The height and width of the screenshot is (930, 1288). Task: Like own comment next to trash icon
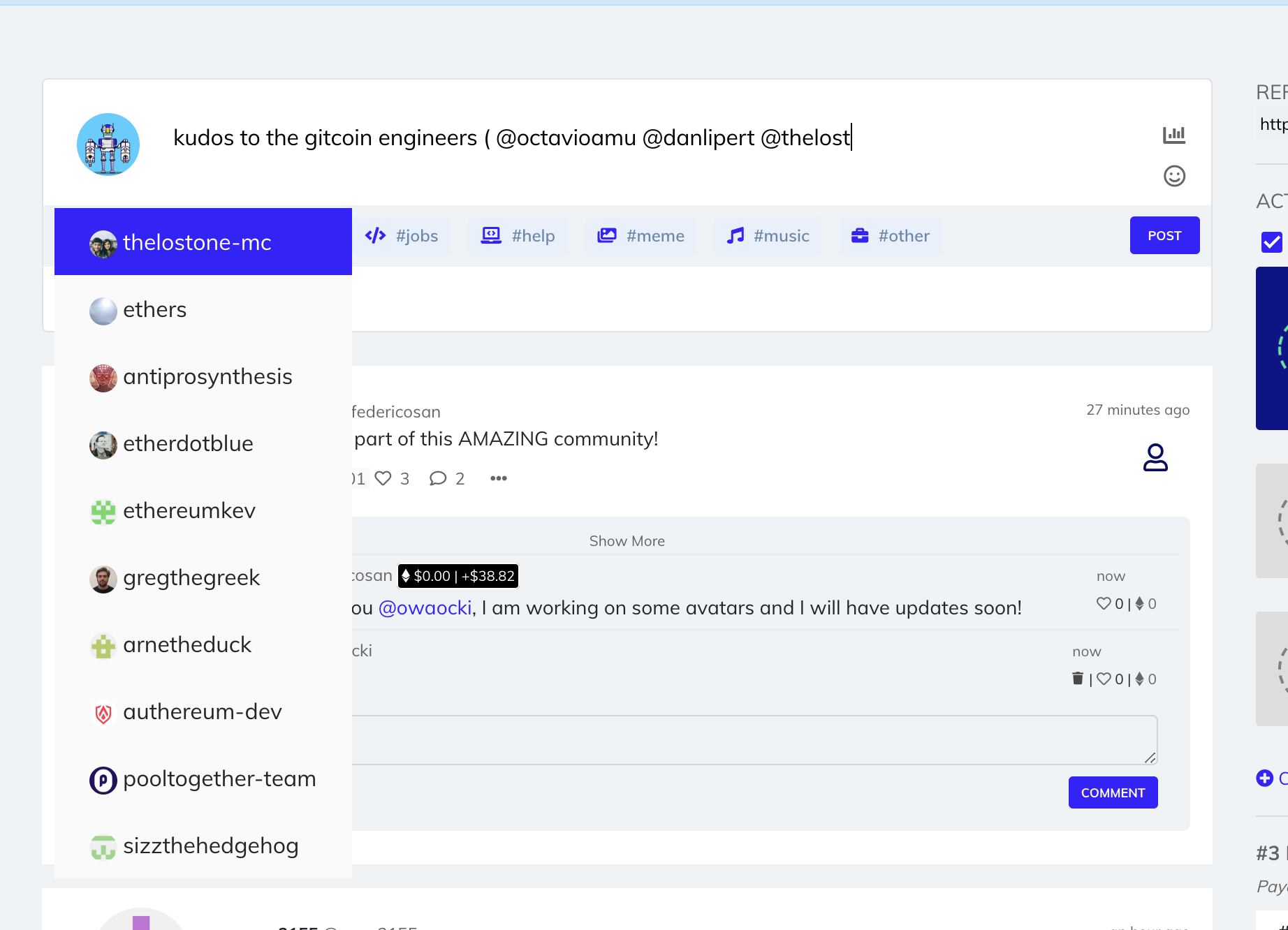1104,679
